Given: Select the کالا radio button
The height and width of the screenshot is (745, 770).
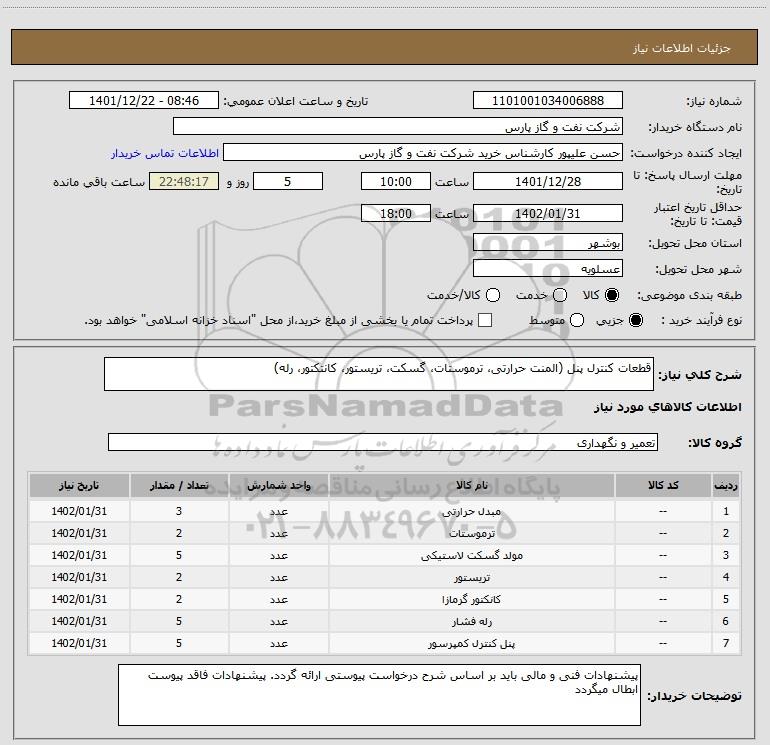Looking at the screenshot, I should point(612,295).
